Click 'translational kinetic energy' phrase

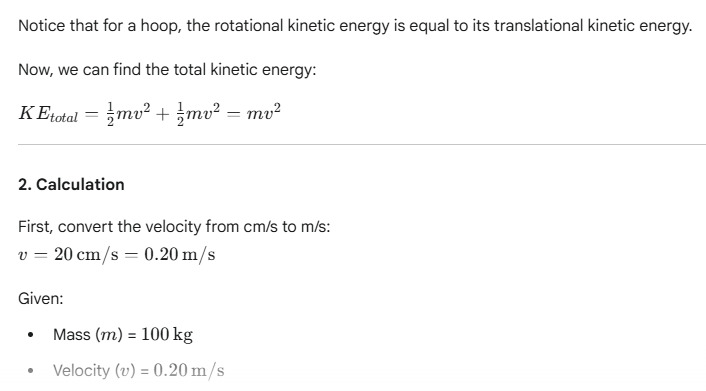pyautogui.click(x=593, y=26)
